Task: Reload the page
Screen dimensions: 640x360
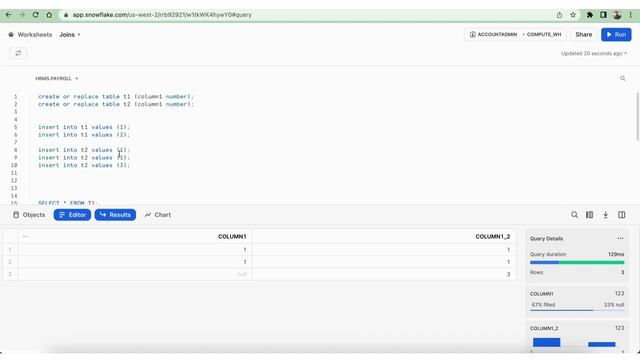Action: (36, 15)
